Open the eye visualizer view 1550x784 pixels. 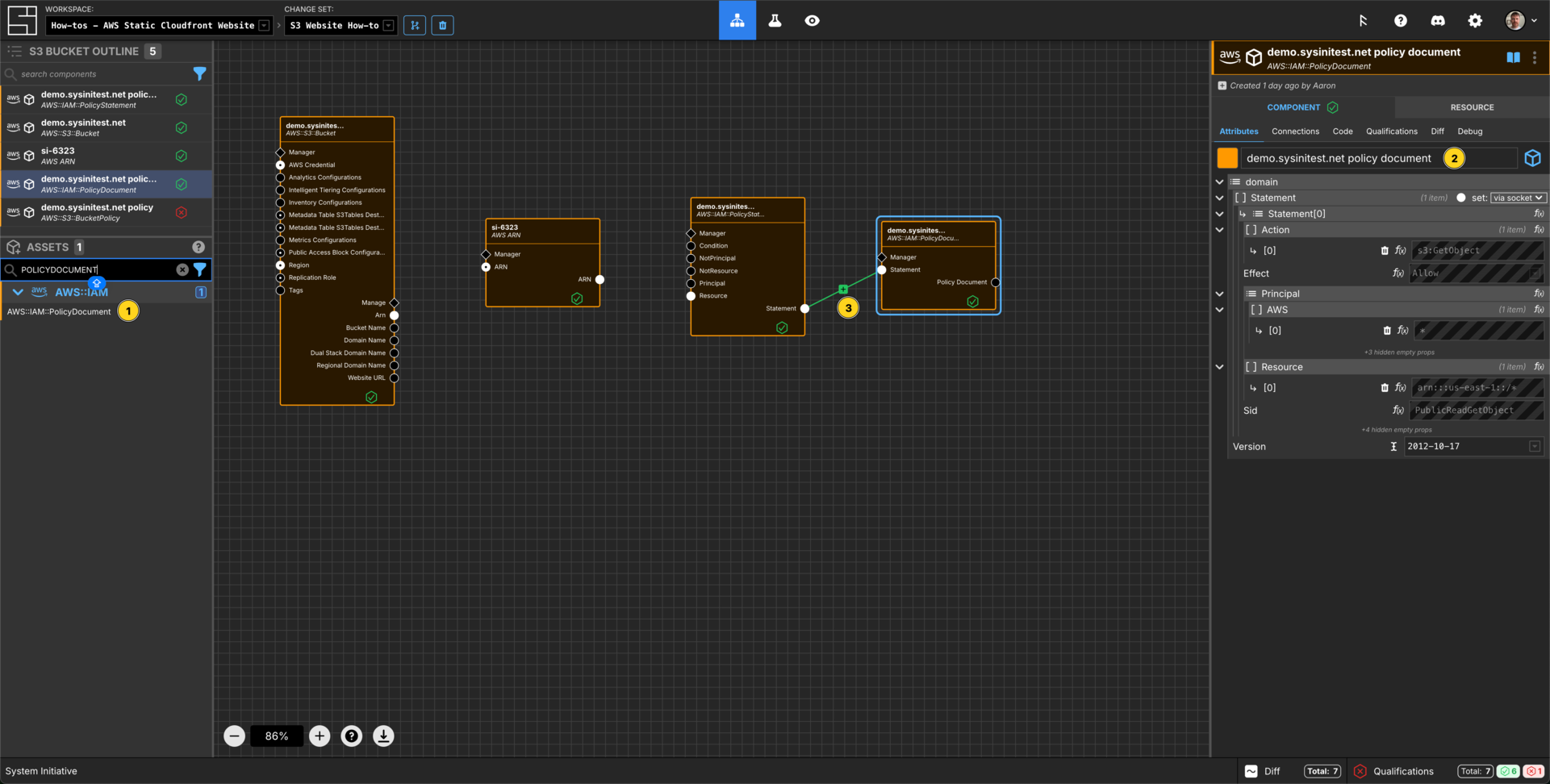point(812,20)
